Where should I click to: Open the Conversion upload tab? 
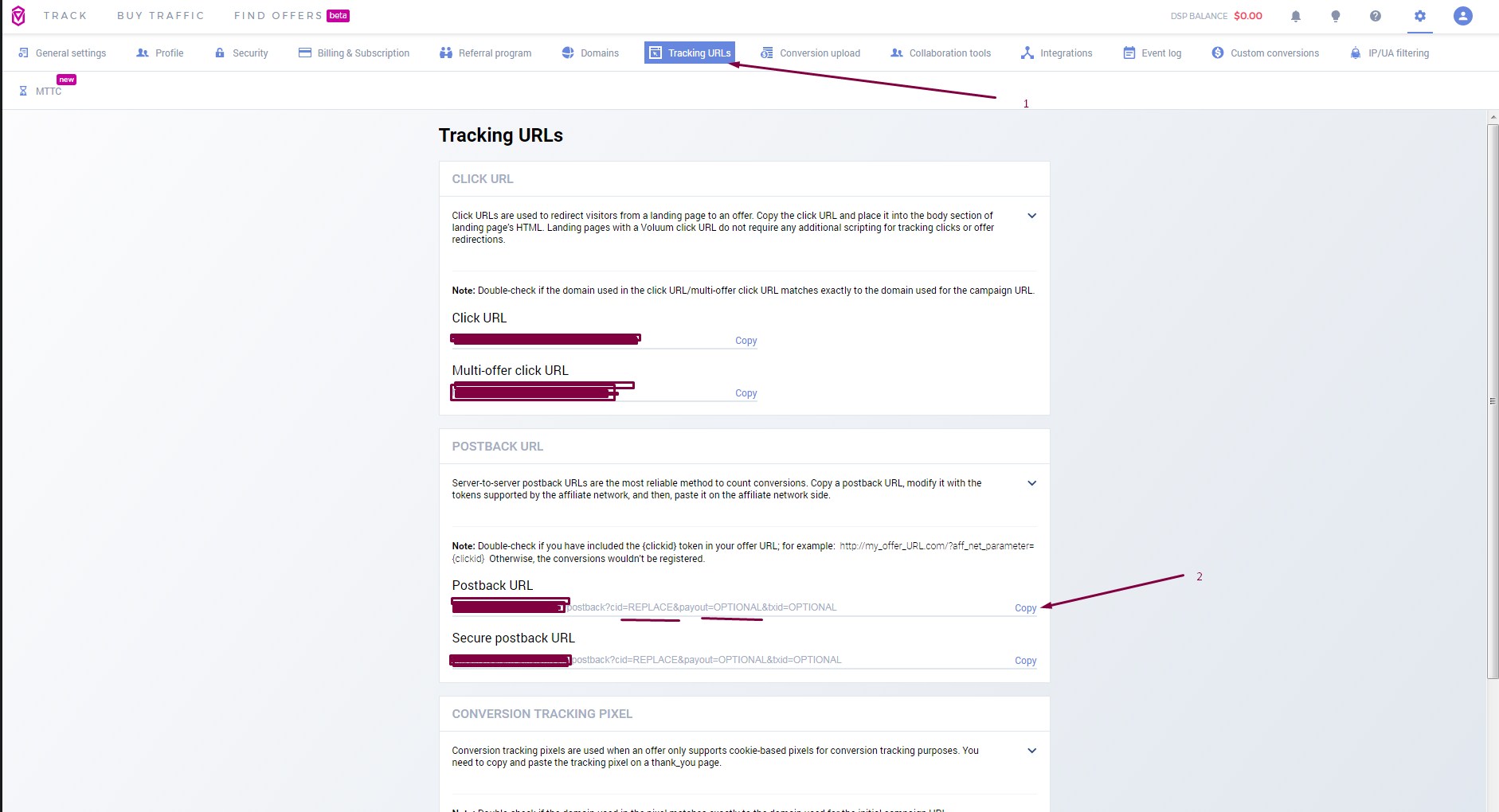[811, 53]
